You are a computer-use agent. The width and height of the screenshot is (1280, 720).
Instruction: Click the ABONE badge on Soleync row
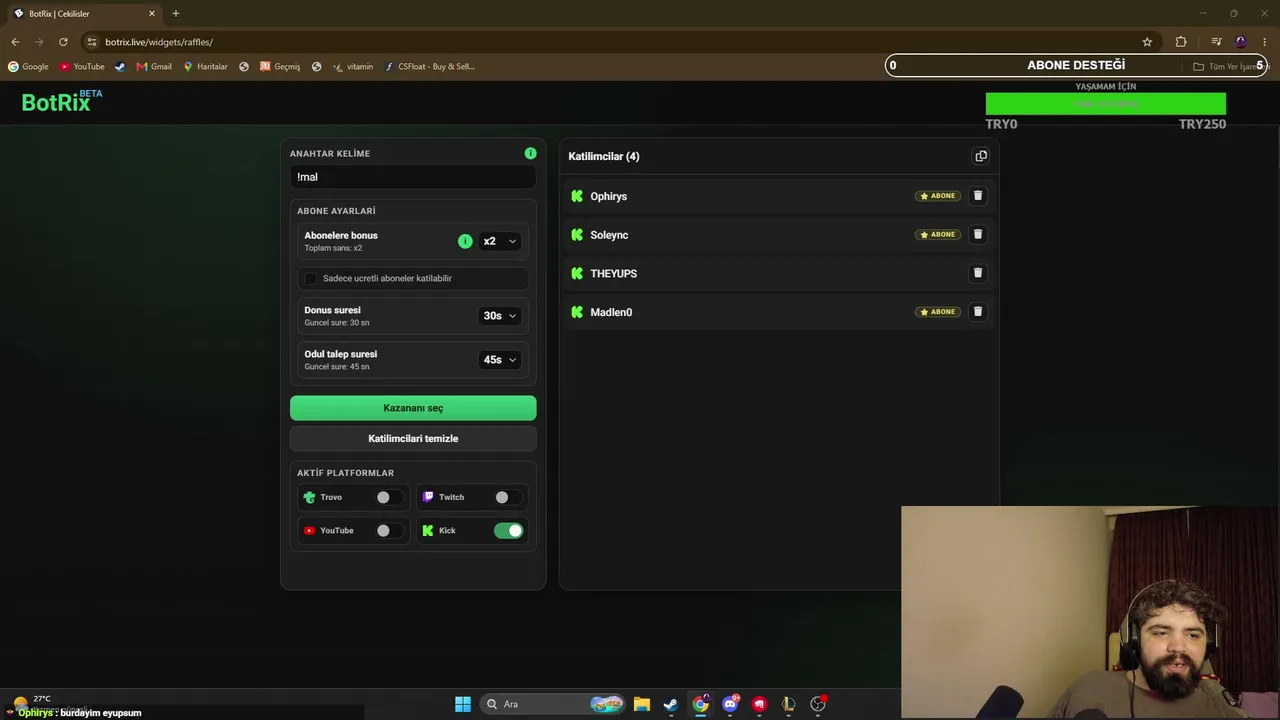(937, 235)
